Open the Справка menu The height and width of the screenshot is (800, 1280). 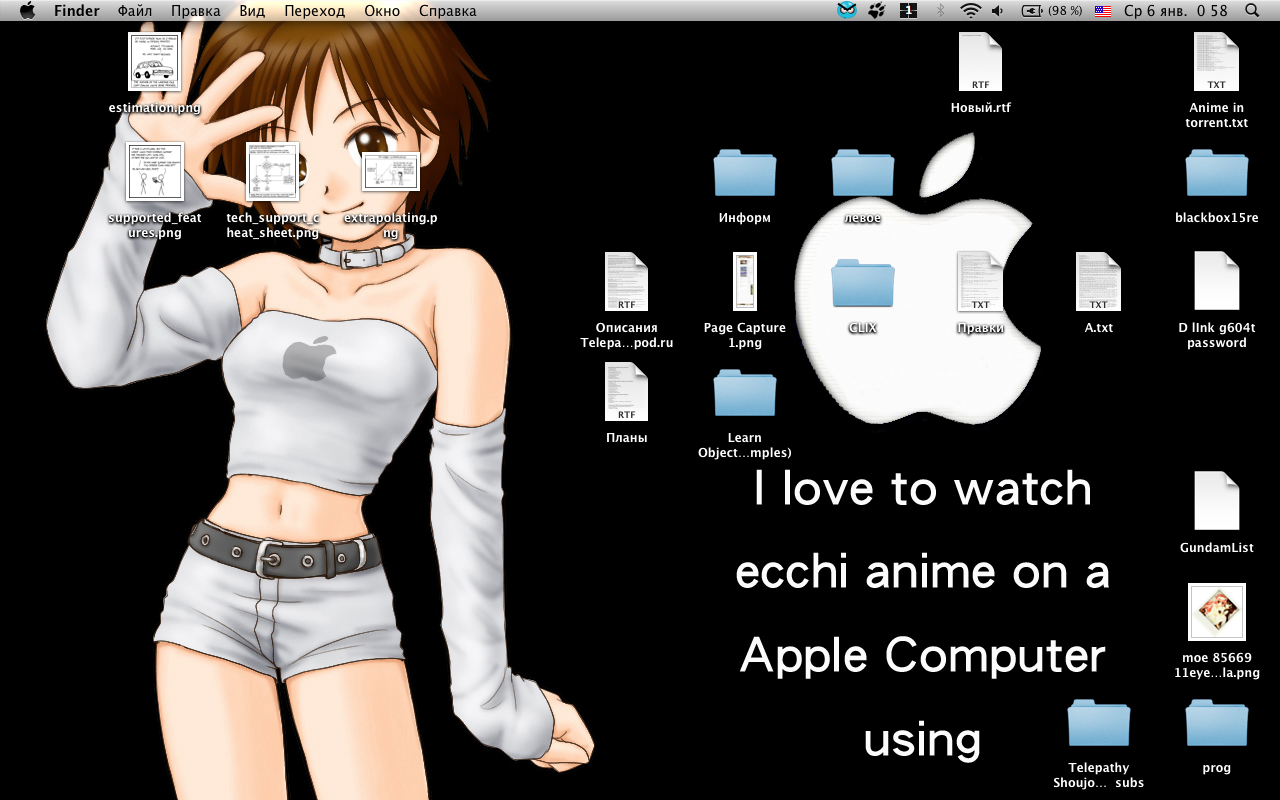[x=448, y=11]
